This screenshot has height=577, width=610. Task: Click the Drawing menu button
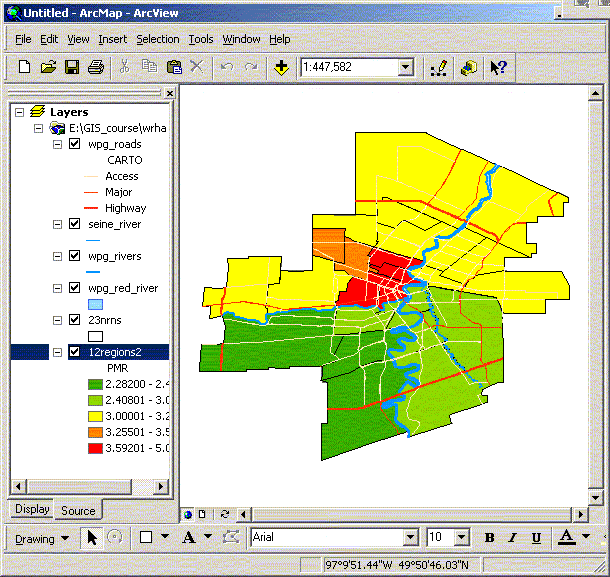click(42, 537)
